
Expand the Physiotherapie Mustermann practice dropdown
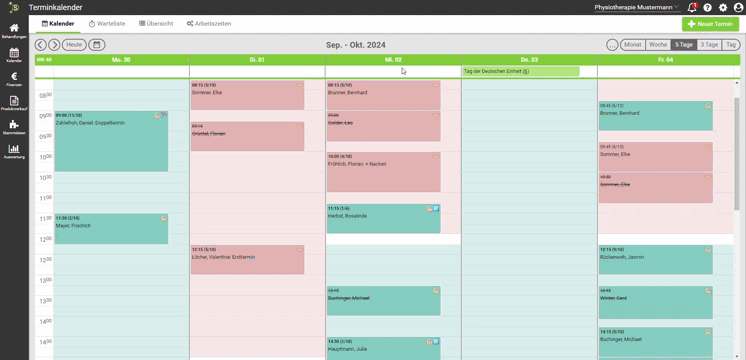coord(637,8)
